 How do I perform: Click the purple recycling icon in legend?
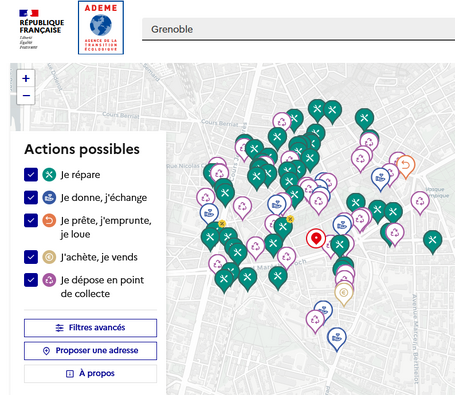coord(49,280)
